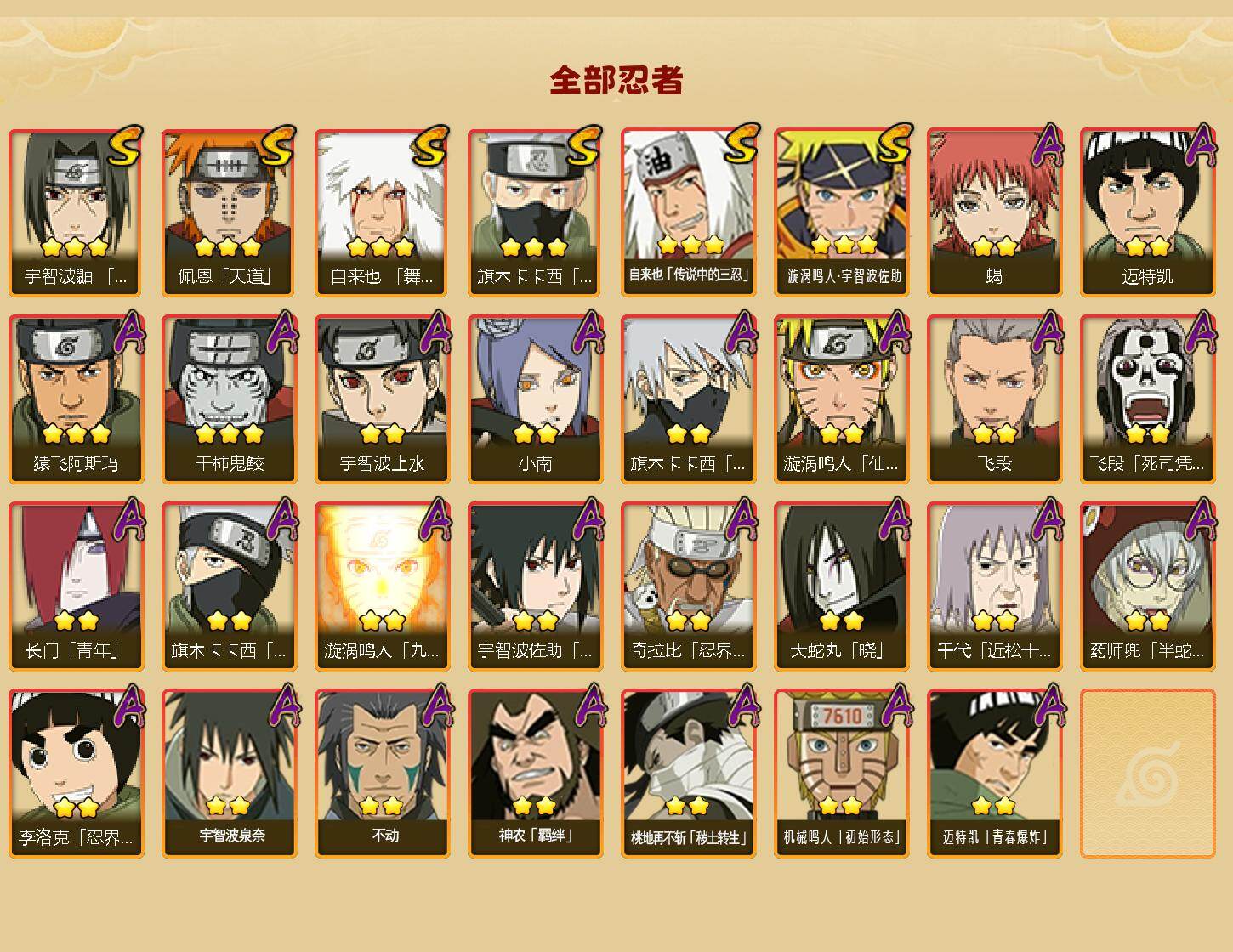Click the 猿飞阿斯玛 character portrait
Viewport: 1233px width, 952px height.
pyautogui.click(x=76, y=399)
